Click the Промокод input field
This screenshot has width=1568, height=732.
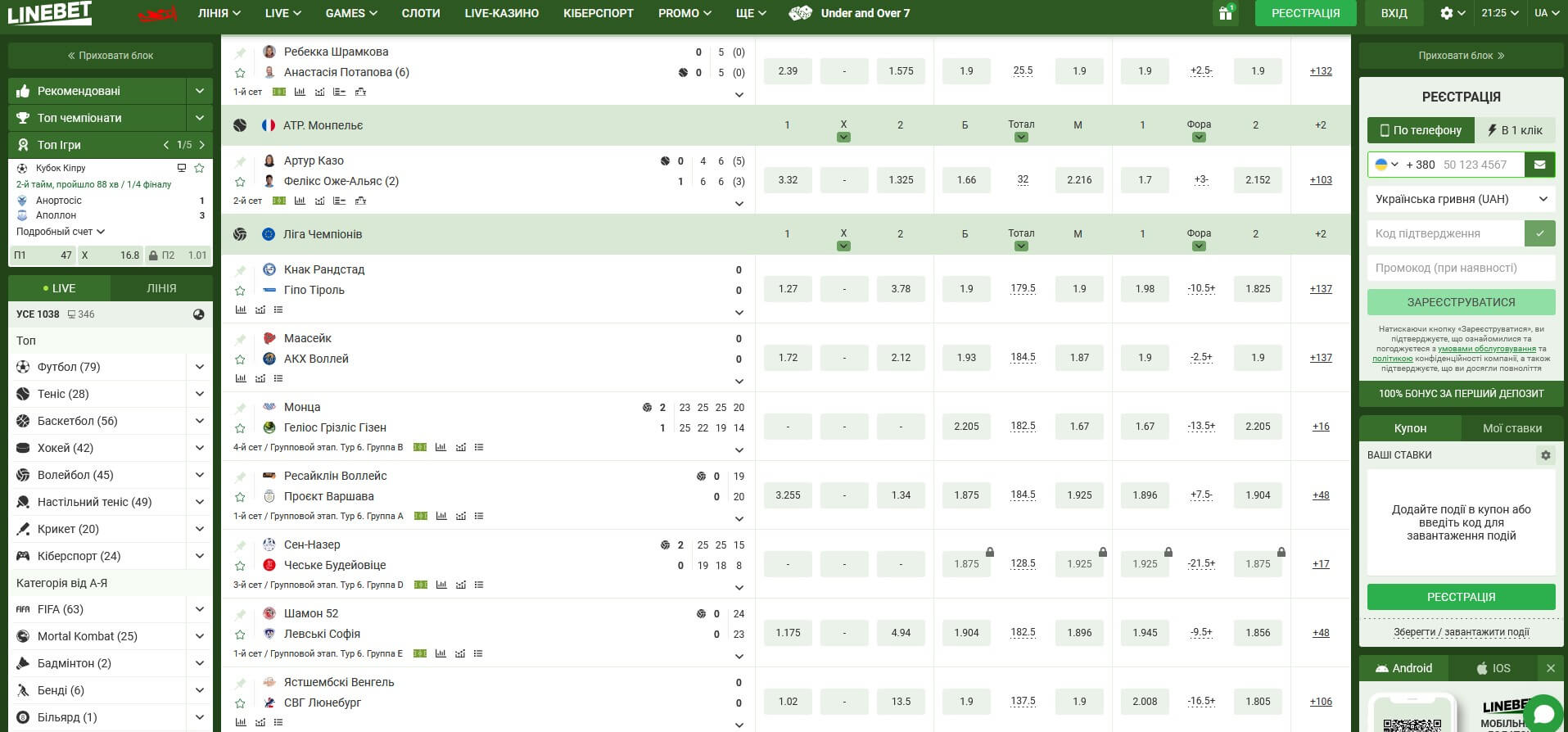click(x=1462, y=268)
